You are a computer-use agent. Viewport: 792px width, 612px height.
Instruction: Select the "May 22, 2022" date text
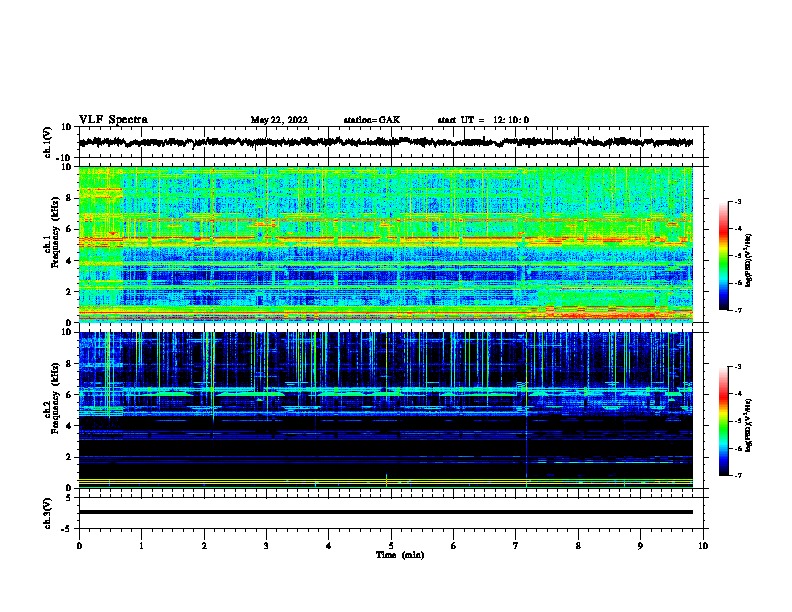279,120
